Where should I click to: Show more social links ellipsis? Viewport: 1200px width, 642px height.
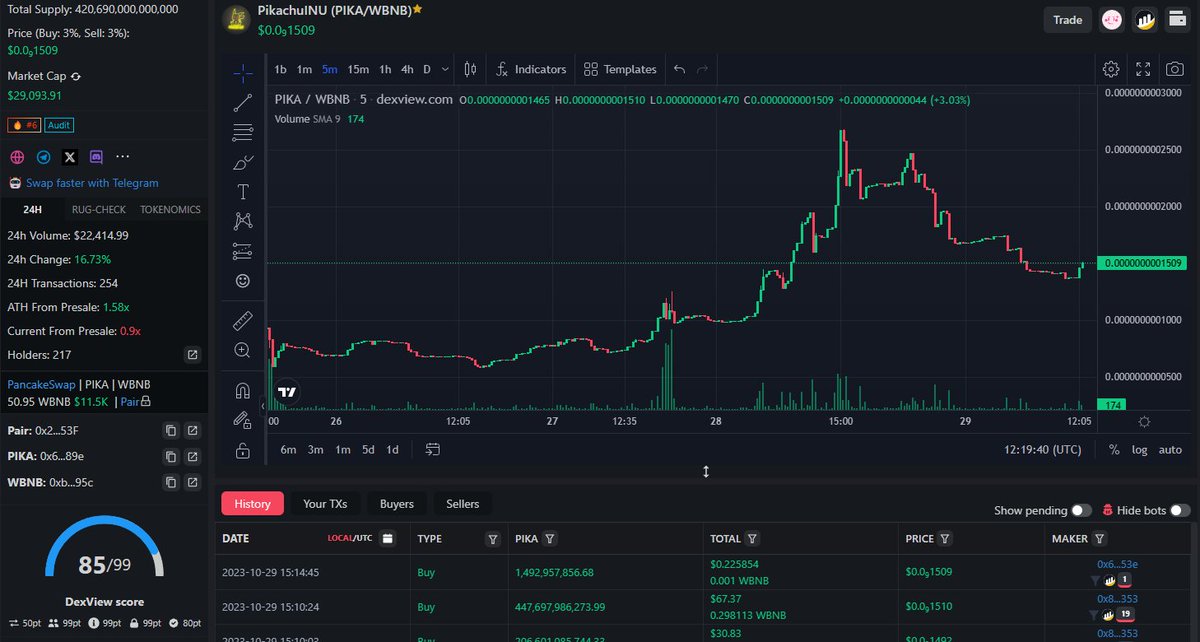pyautogui.click(x=123, y=157)
